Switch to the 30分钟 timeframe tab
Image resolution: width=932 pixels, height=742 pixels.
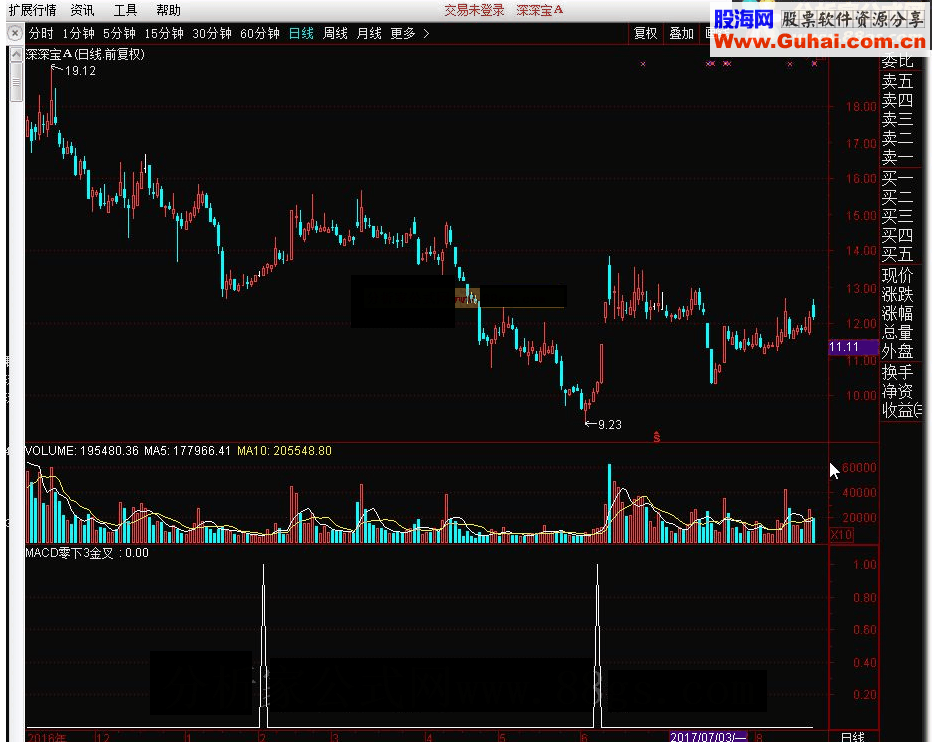pos(212,33)
